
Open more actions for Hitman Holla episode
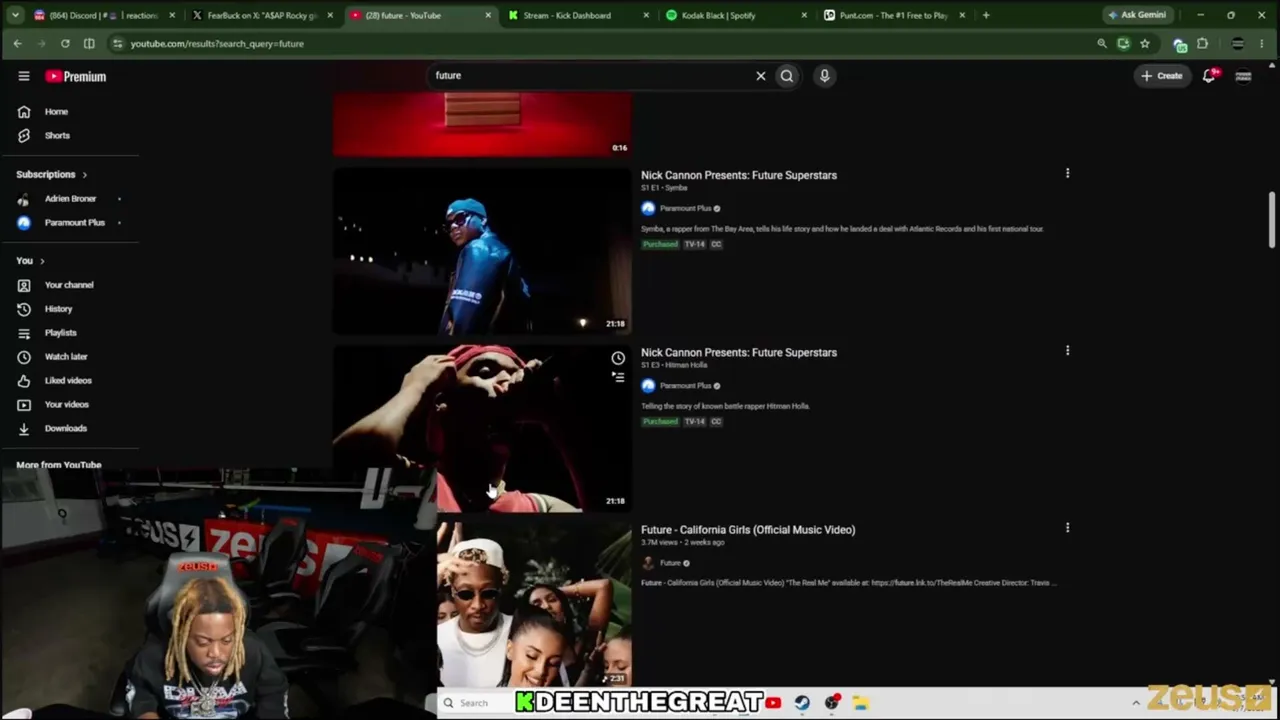[1067, 351]
